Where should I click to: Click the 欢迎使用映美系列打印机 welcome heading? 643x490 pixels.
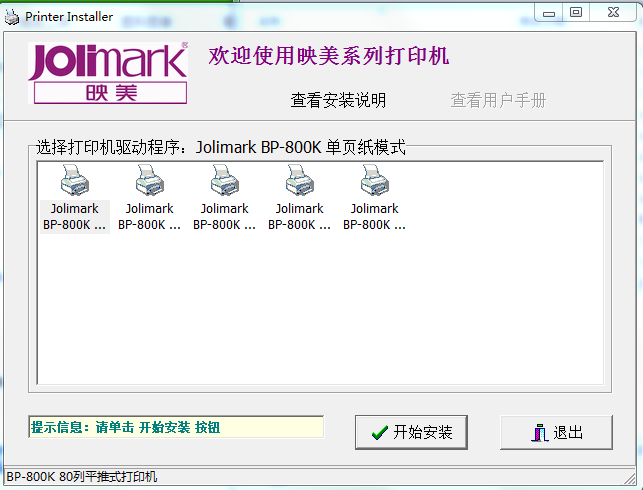coord(328,55)
